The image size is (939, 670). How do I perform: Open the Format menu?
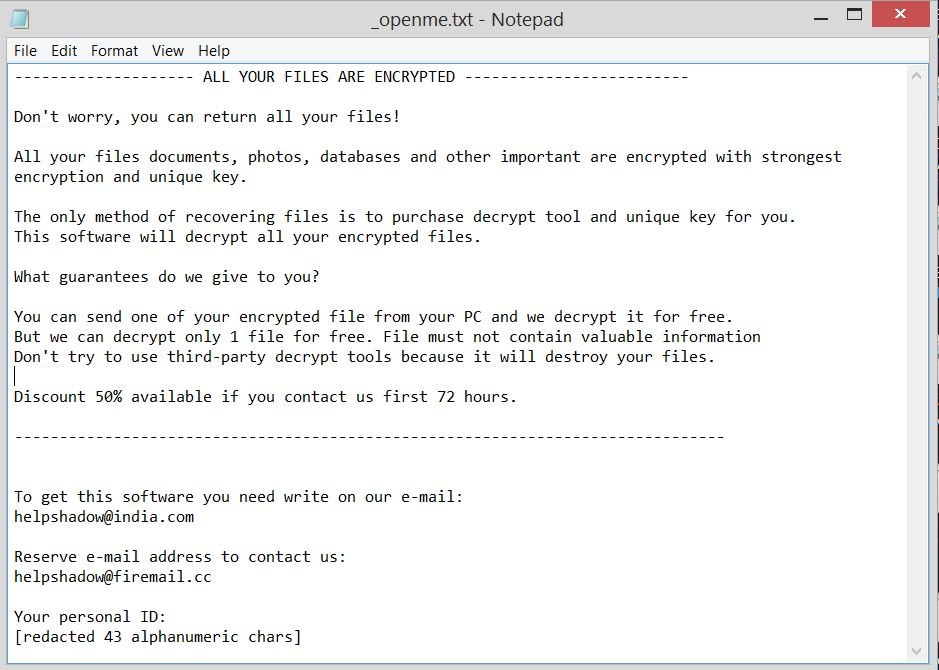click(114, 50)
